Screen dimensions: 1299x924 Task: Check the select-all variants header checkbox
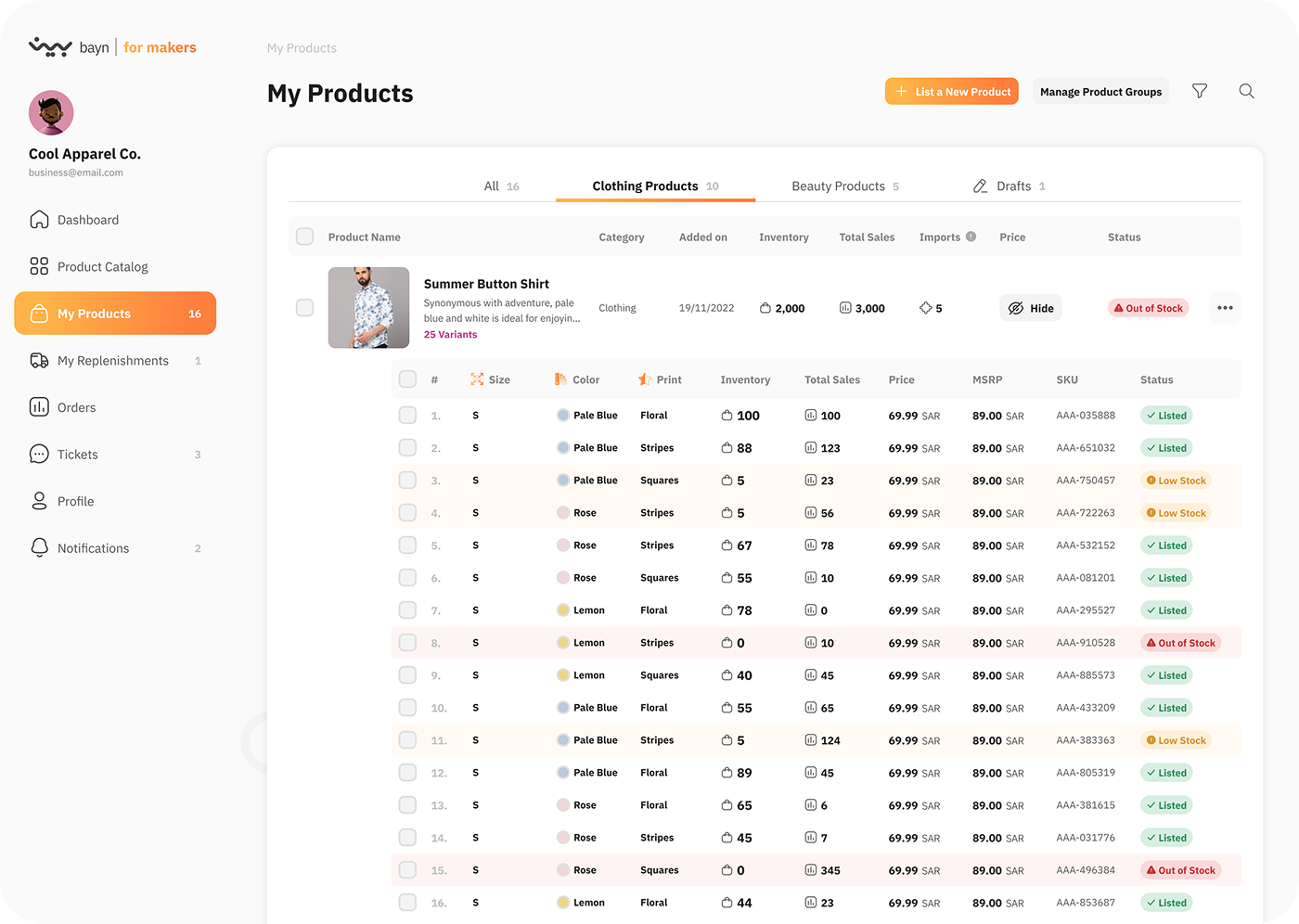click(407, 379)
